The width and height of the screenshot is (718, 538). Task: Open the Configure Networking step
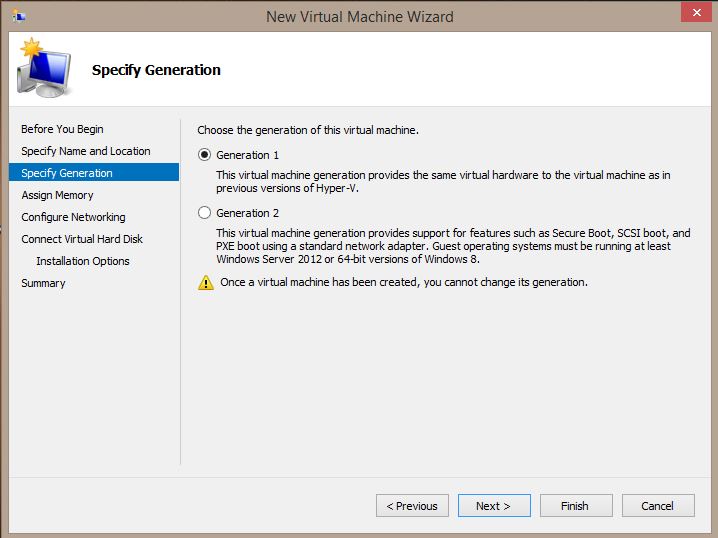point(73,217)
